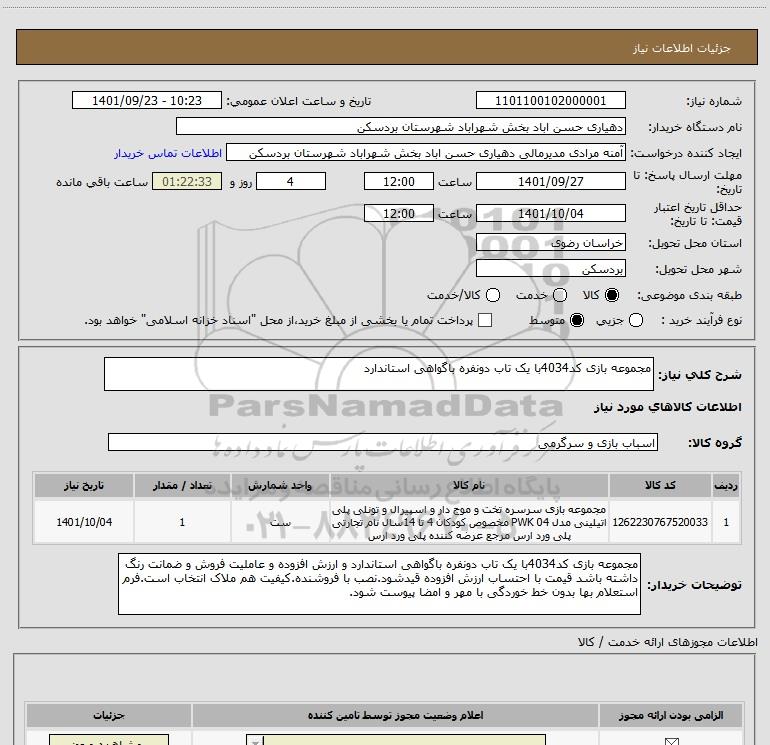
Task: Click the جزئیات column header
Action: 109,715
